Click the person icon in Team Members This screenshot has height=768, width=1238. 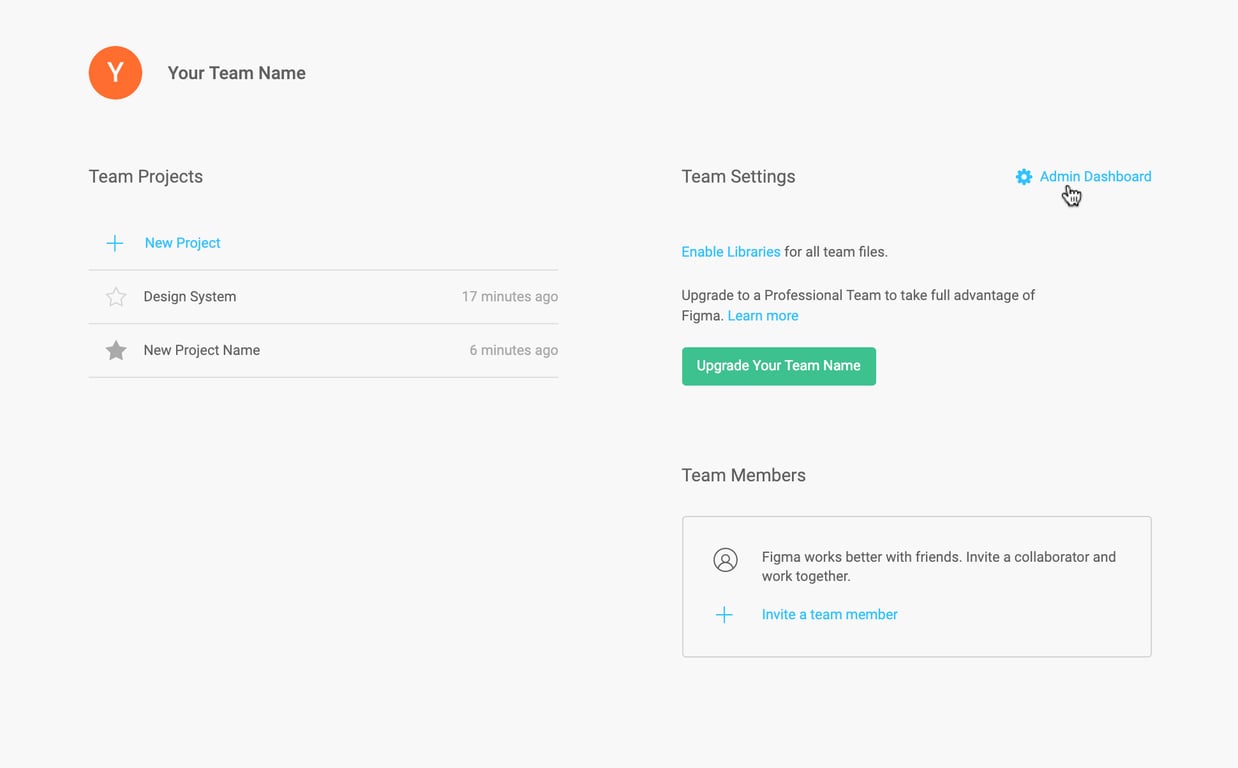725,560
